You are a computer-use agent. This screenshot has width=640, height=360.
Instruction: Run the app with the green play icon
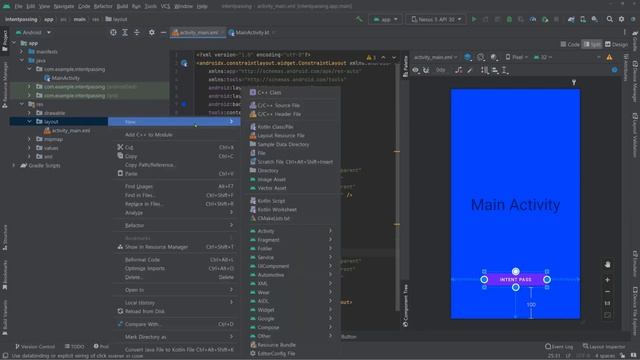[474, 19]
